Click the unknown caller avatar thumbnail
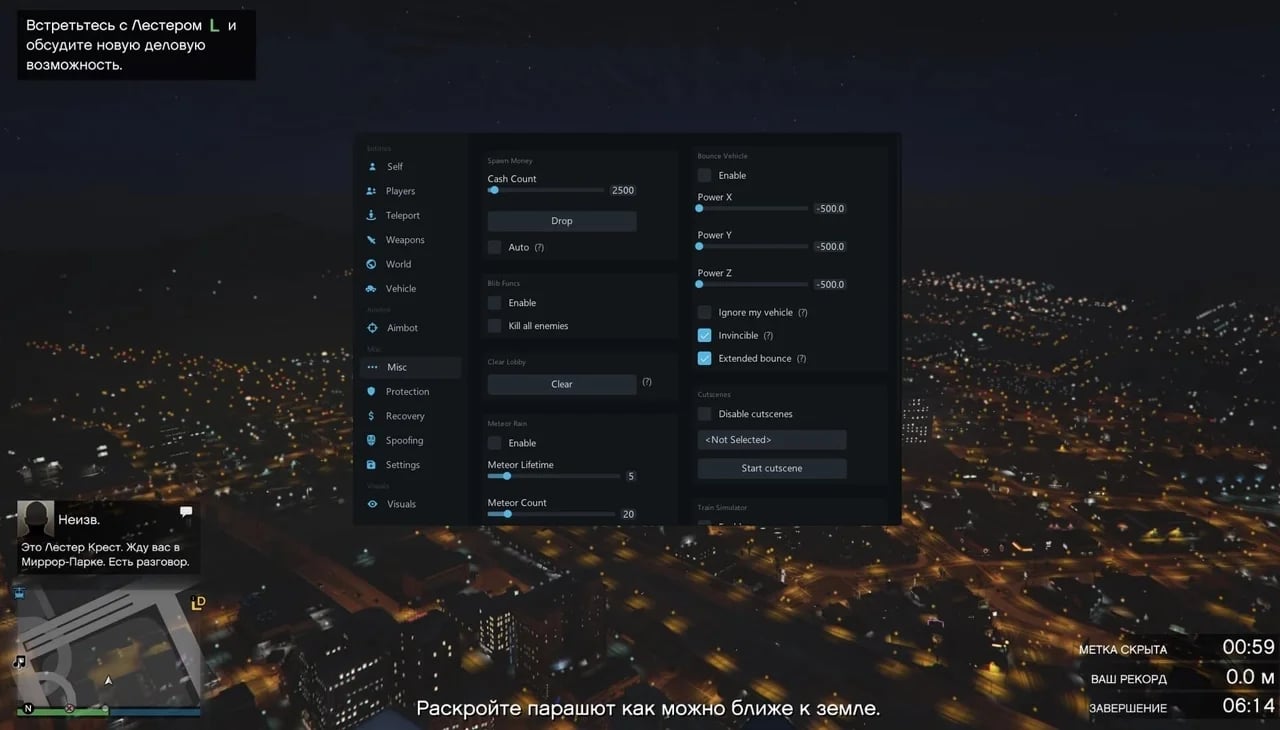The width and height of the screenshot is (1280, 730). [x=36, y=519]
